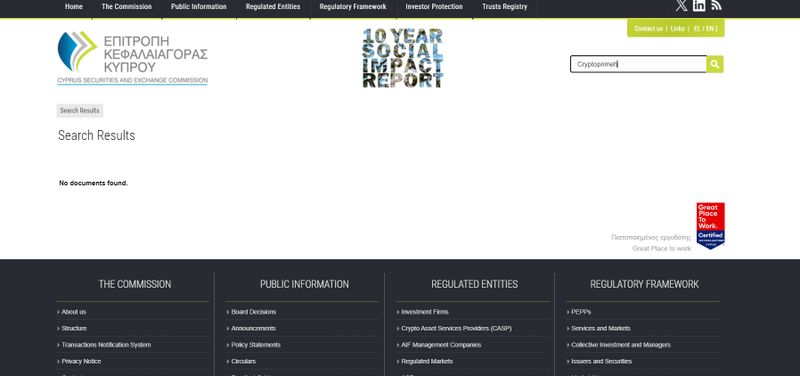This screenshot has width=800, height=376.
Task: Open Investment Firms footer link
Action: pyautogui.click(x=425, y=312)
